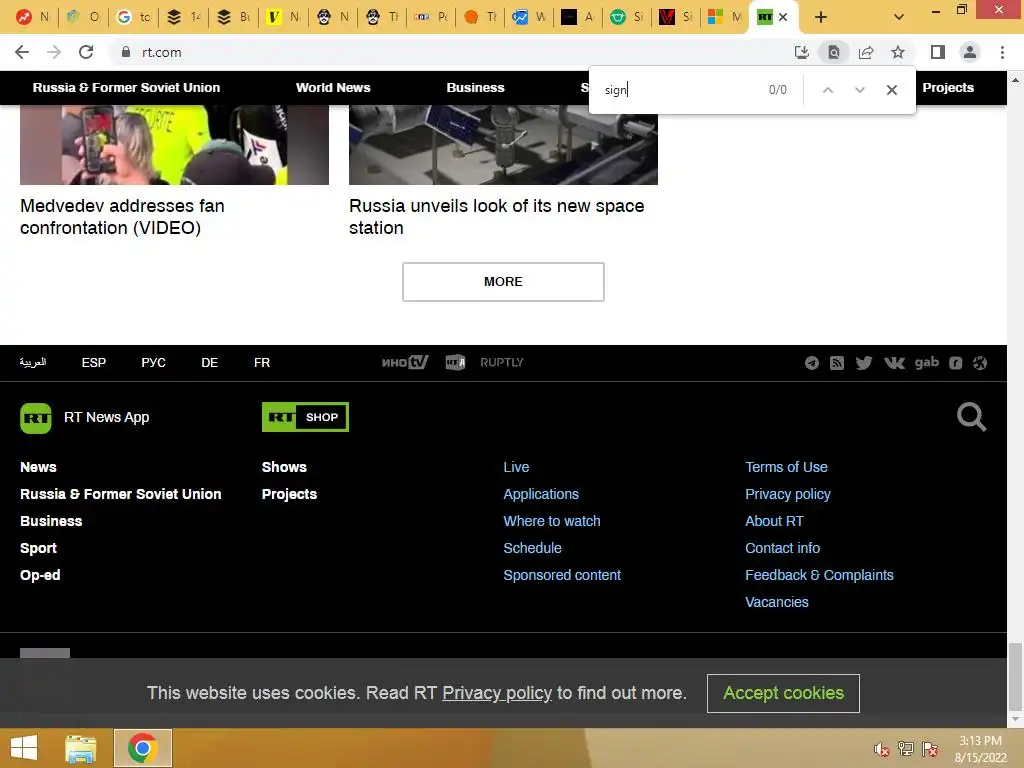Open Terms of Use link

(786, 467)
